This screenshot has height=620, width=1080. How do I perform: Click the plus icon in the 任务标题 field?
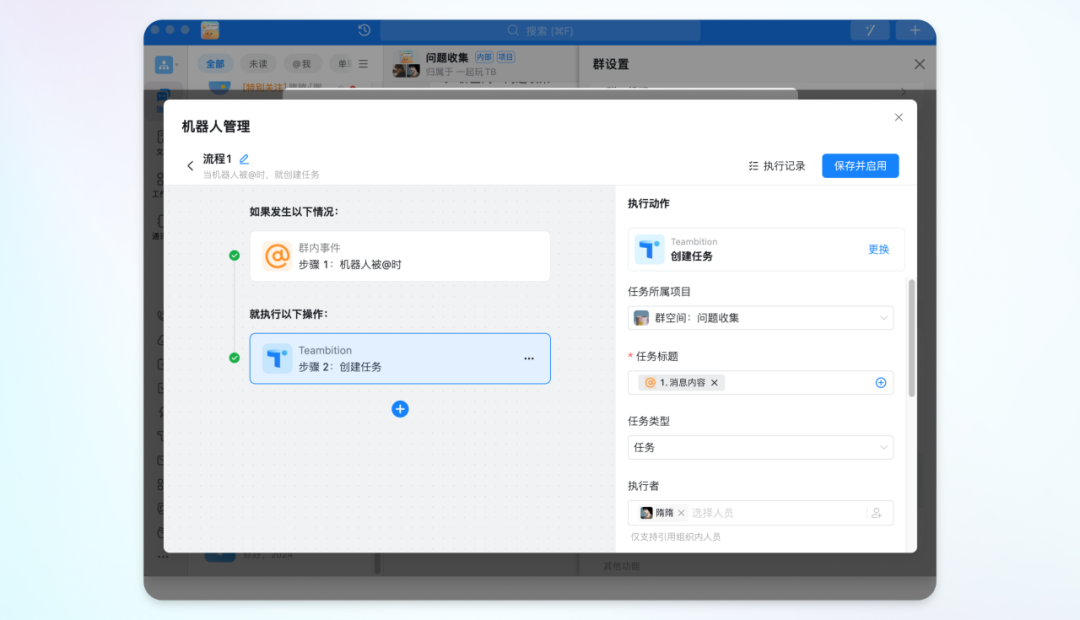[881, 383]
